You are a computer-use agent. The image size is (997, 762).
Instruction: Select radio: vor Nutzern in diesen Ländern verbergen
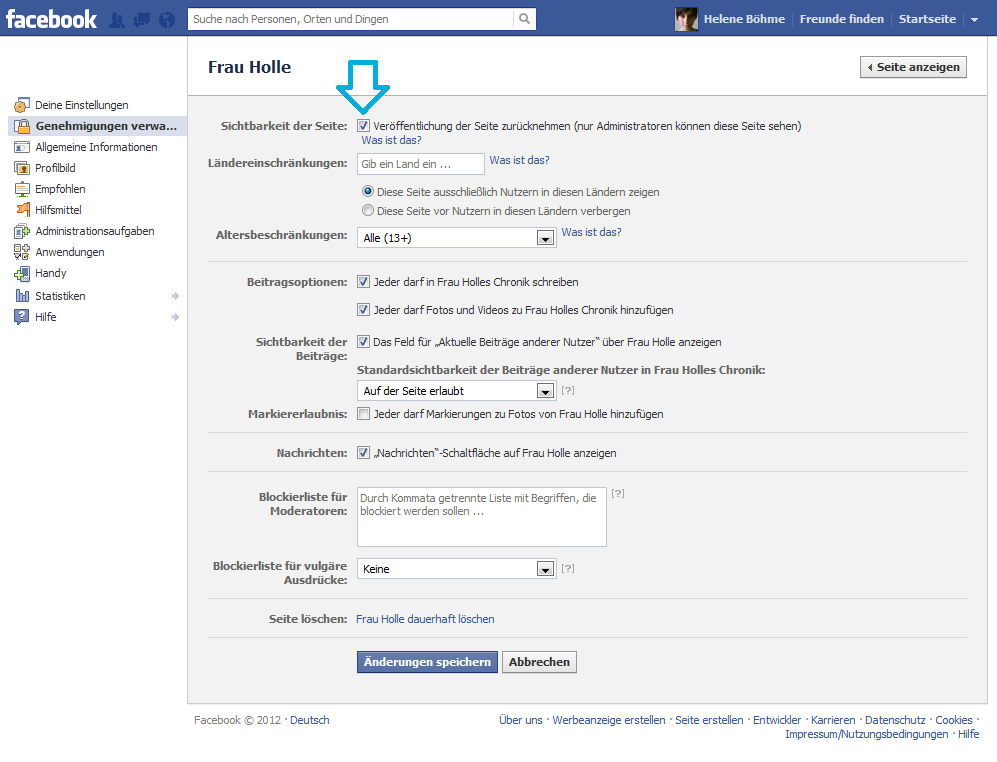(368, 210)
